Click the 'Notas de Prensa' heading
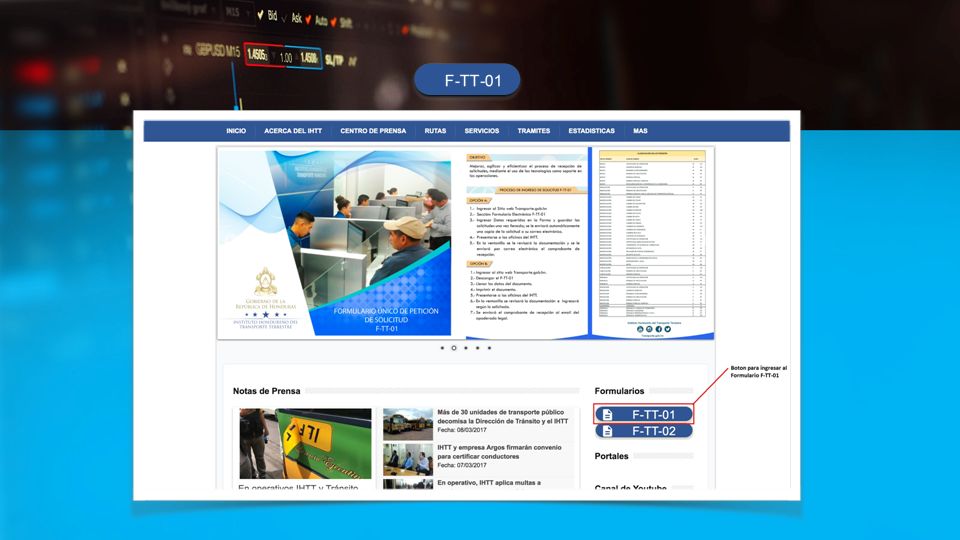The image size is (960, 540). pyautogui.click(x=266, y=391)
